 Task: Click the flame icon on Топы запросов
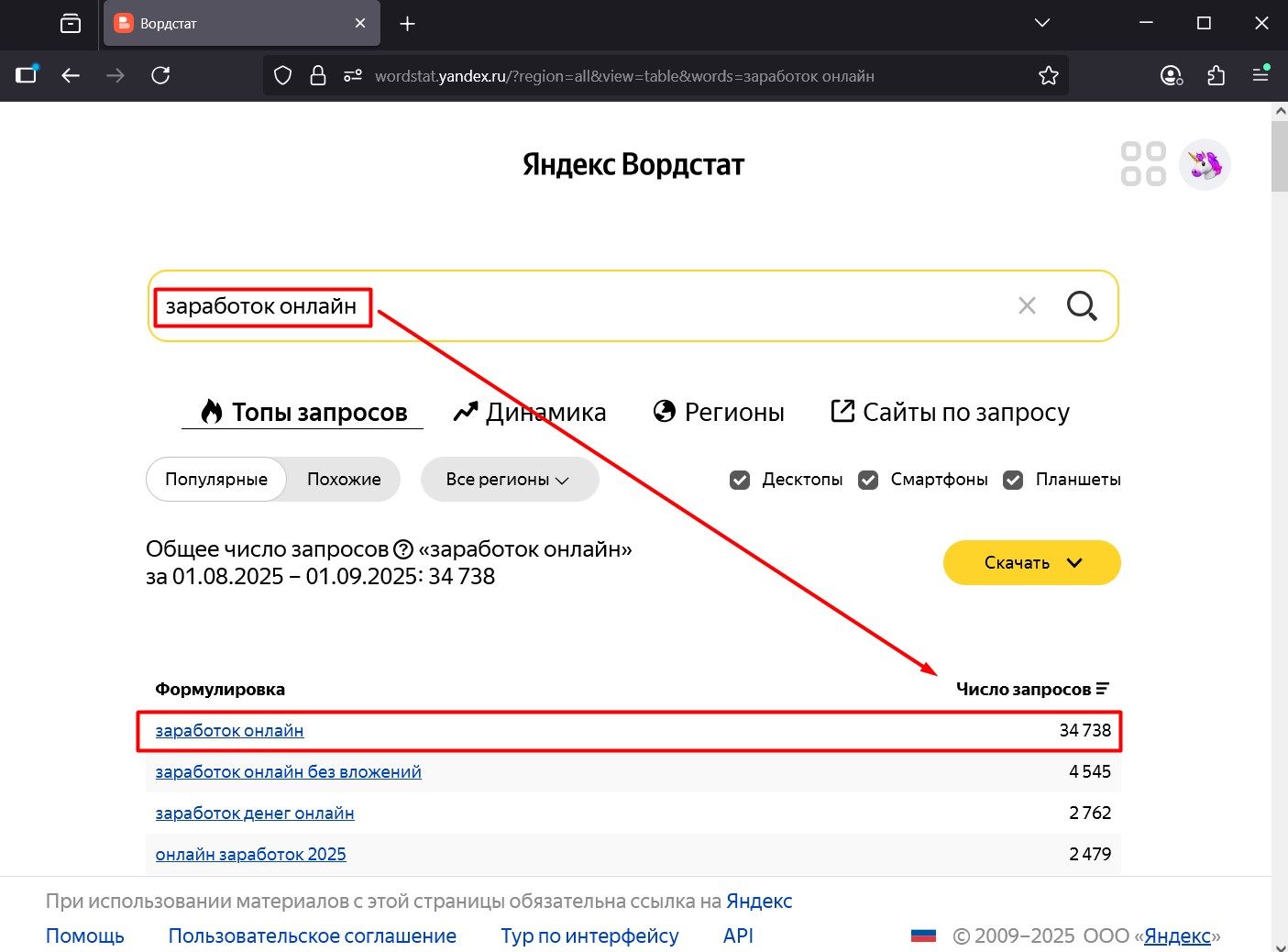coord(212,412)
